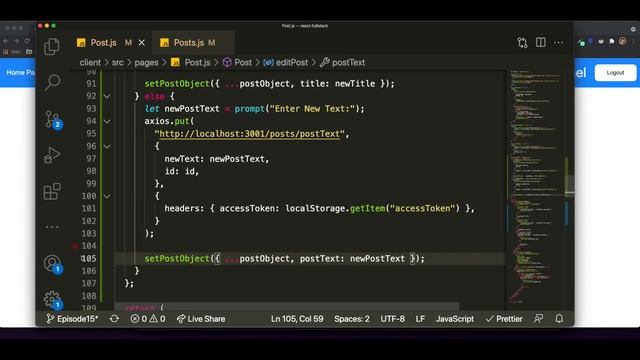Toggle the Prettier formatter status
The image size is (640, 360).
[x=504, y=319]
